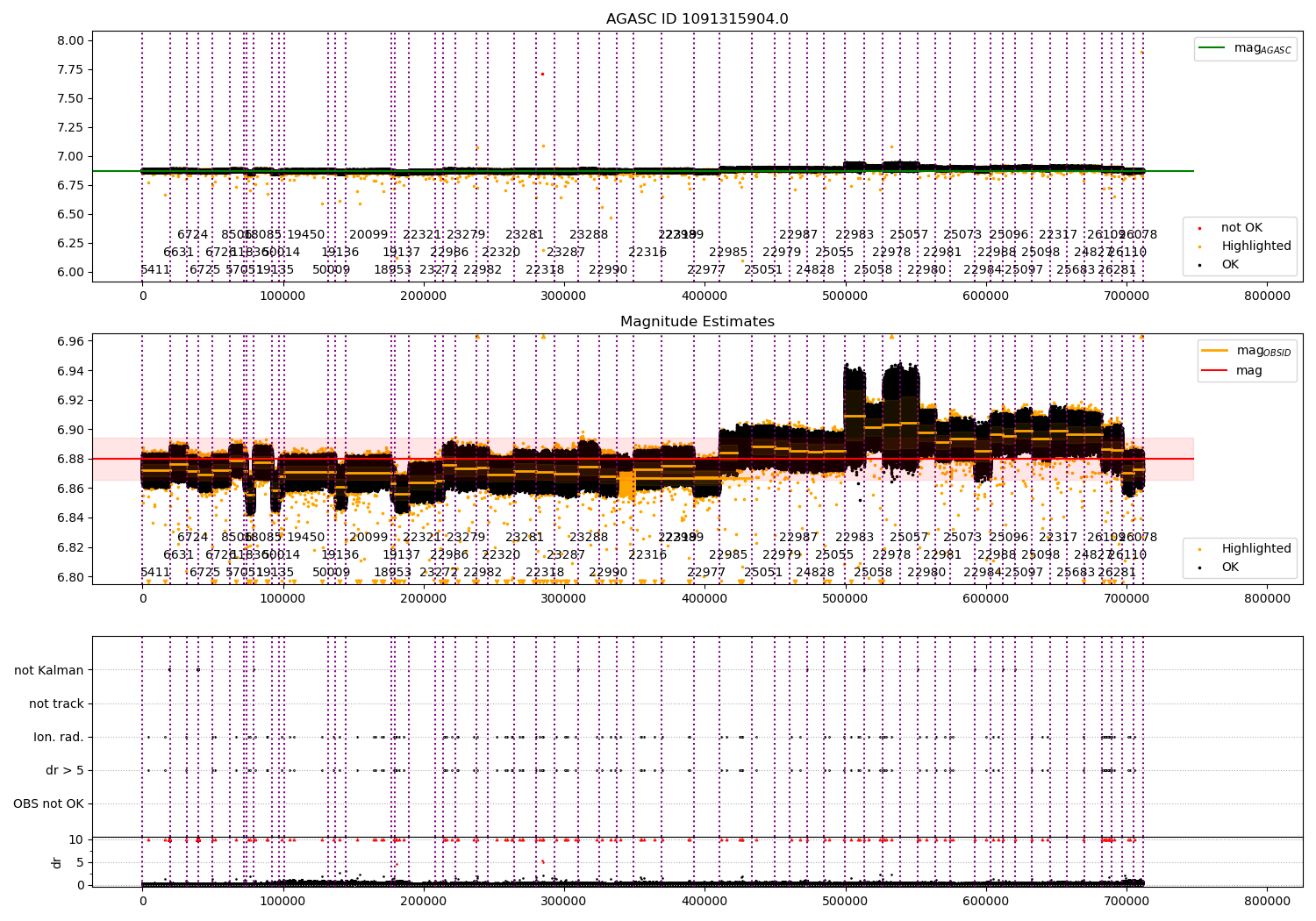Viewport: 1316px width, 921px height.
Task: Click the red 'mag' legend entry
Action: 1233,370
